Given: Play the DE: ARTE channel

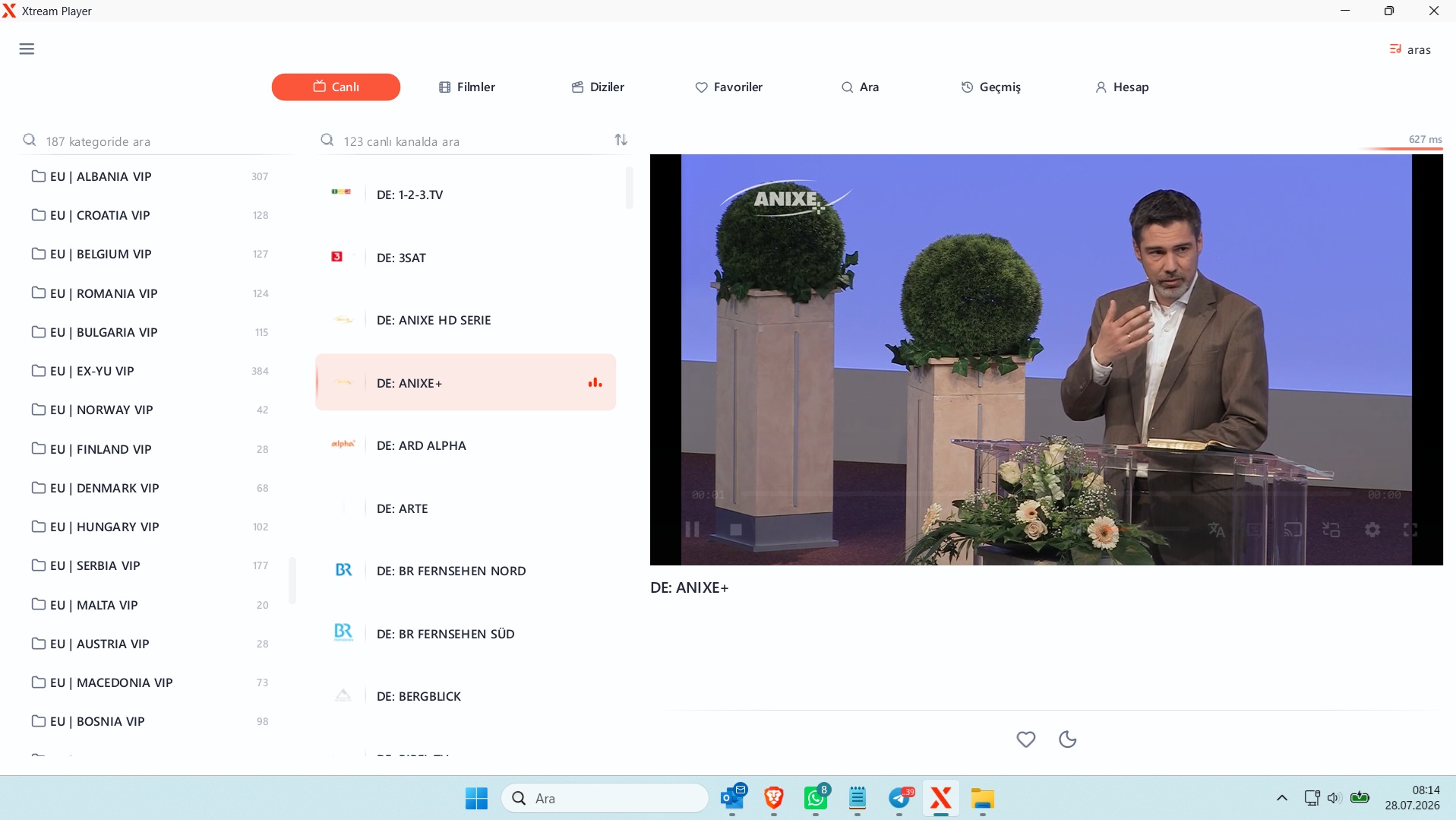Looking at the screenshot, I should pyautogui.click(x=466, y=508).
